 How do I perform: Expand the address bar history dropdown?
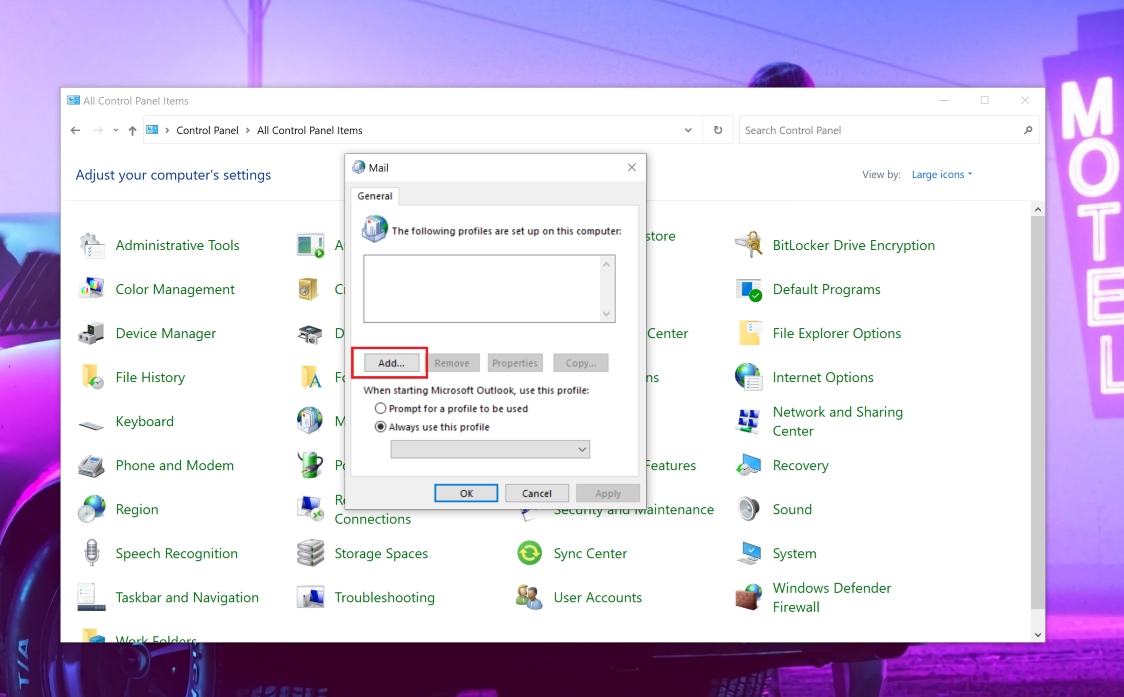coord(687,130)
